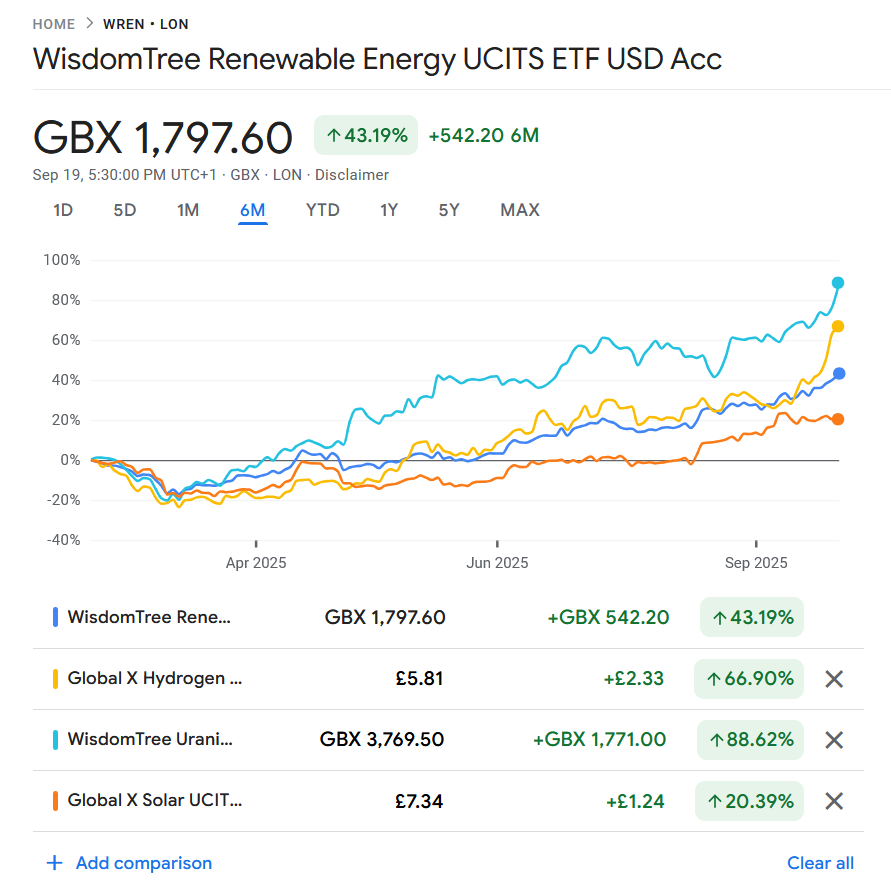Open the Disclaimer link
Image resolution: width=891 pixels, height=888 pixels.
coord(352,175)
